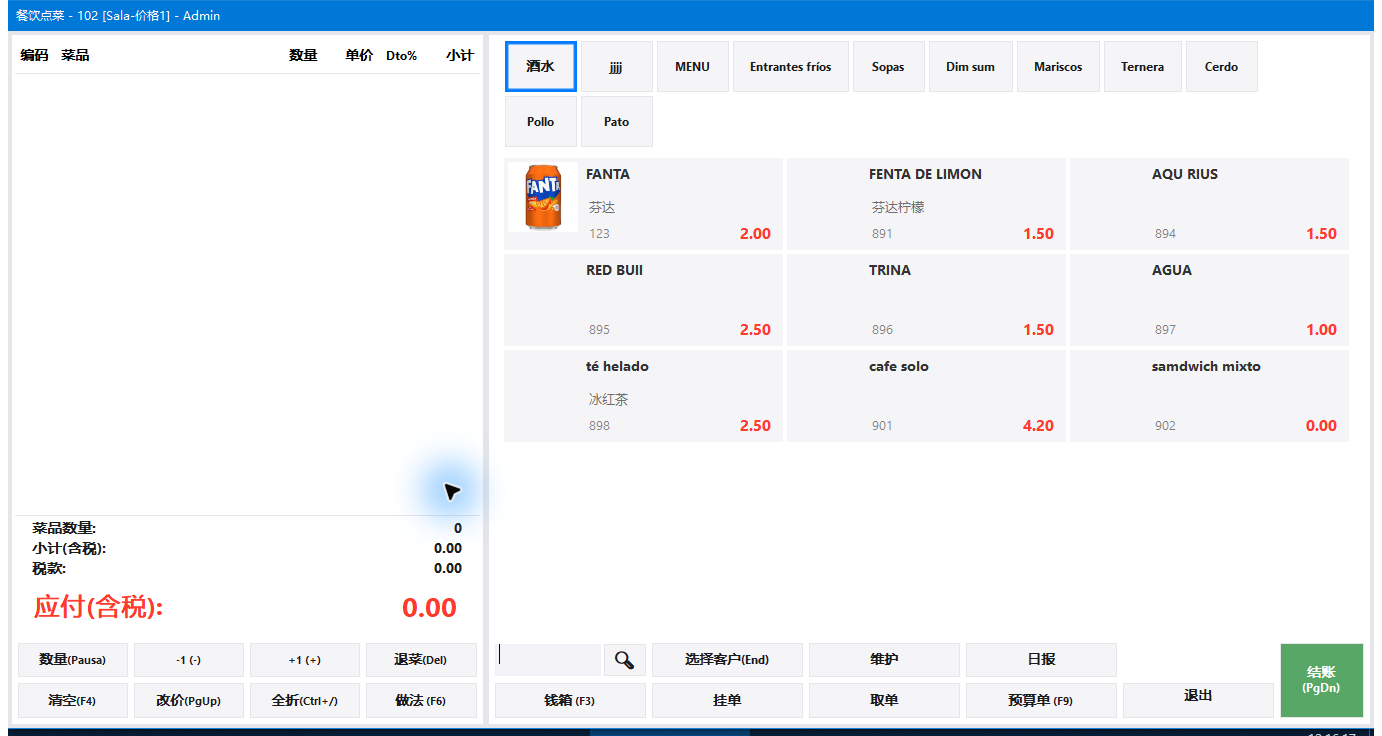The width and height of the screenshot is (1382, 736).
Task: Print the pre-bill with 预算单 (F9)
Action: pyautogui.click(x=1041, y=701)
